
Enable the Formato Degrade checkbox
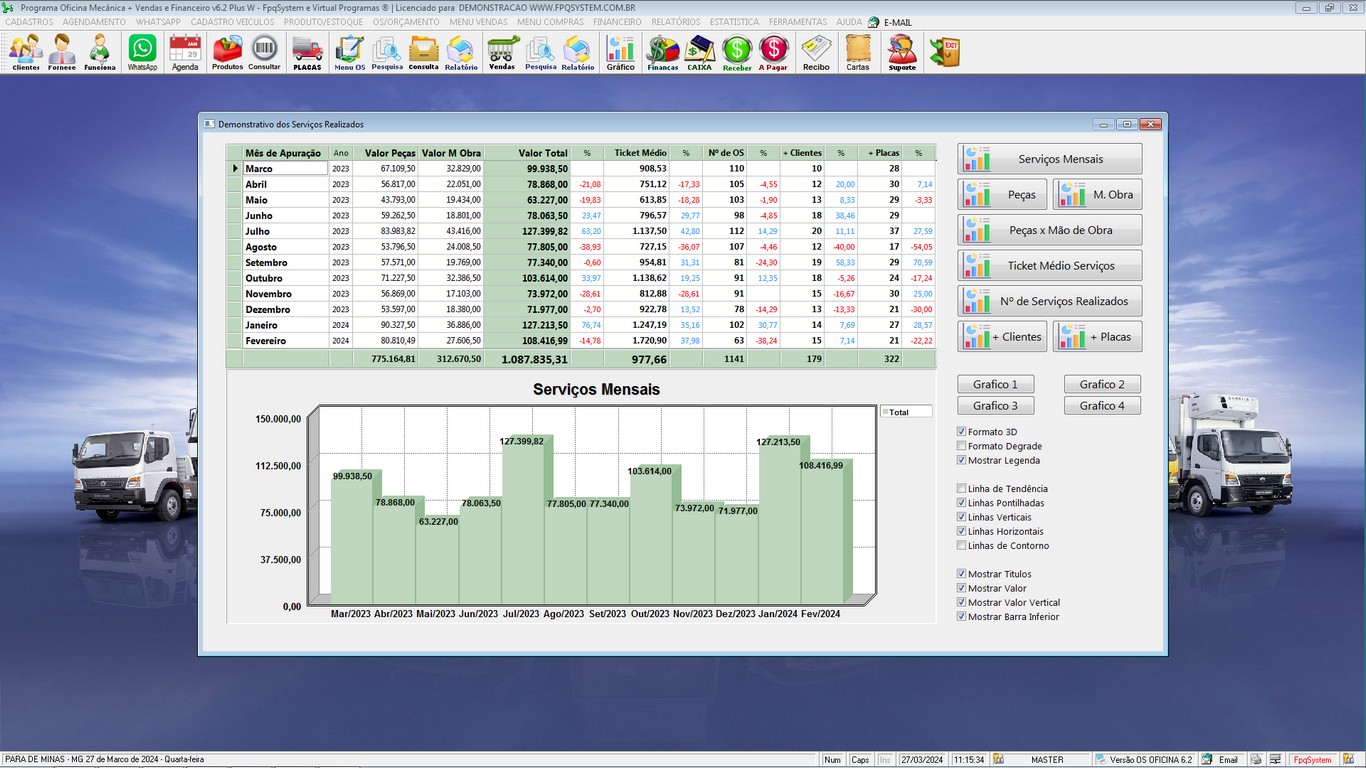tap(962, 446)
